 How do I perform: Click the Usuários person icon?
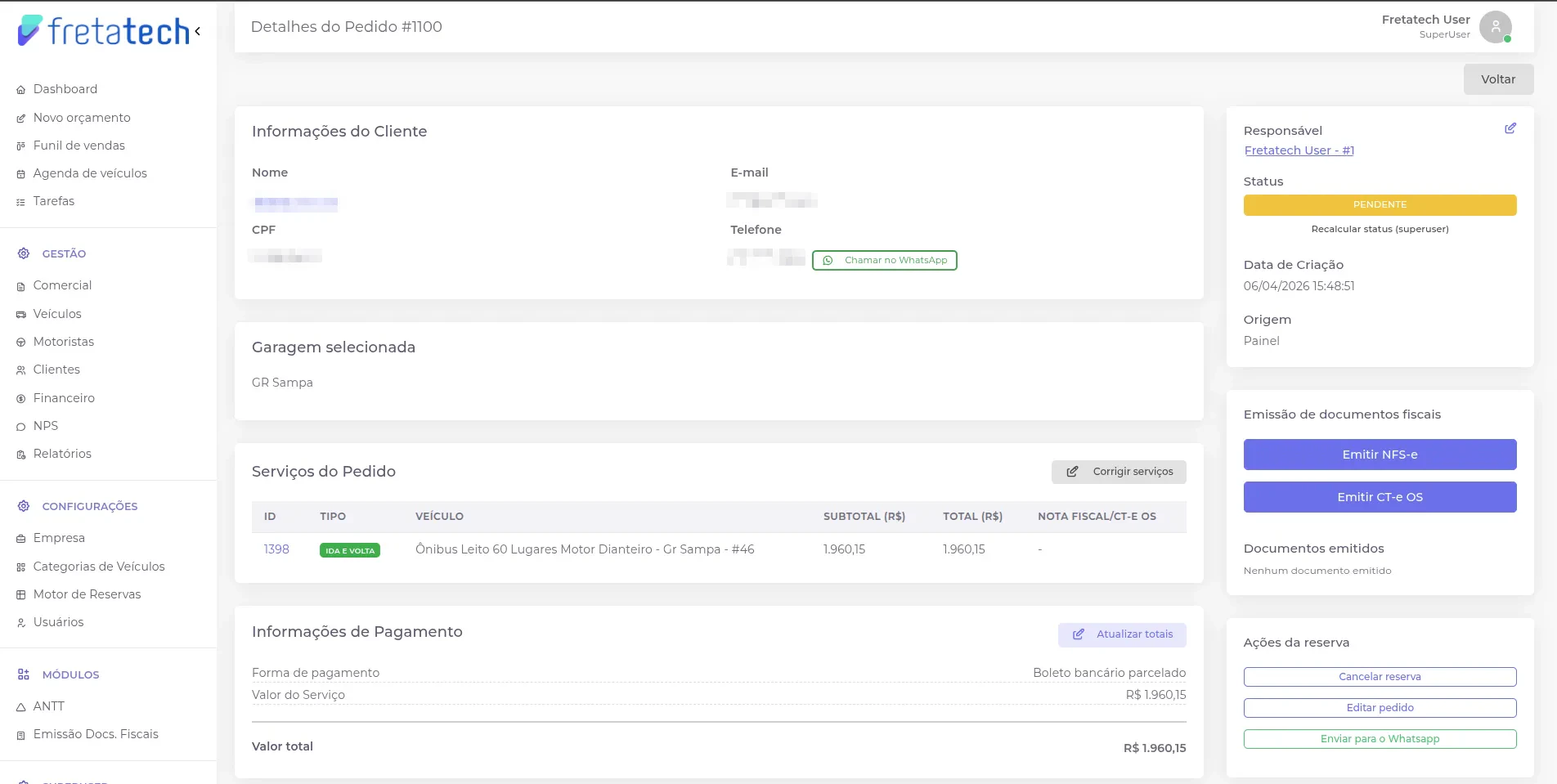[x=21, y=623]
